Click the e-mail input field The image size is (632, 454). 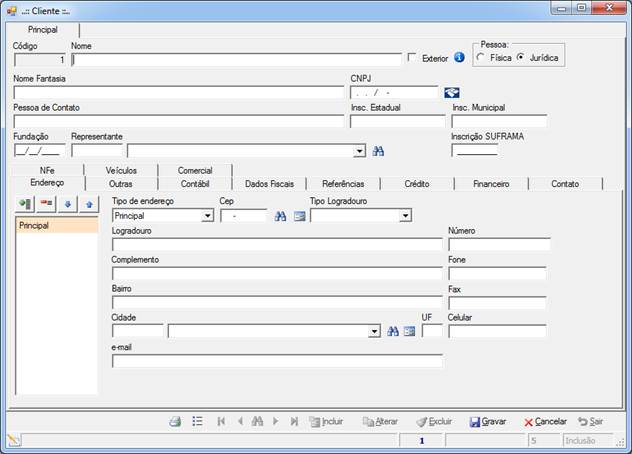coord(277,361)
